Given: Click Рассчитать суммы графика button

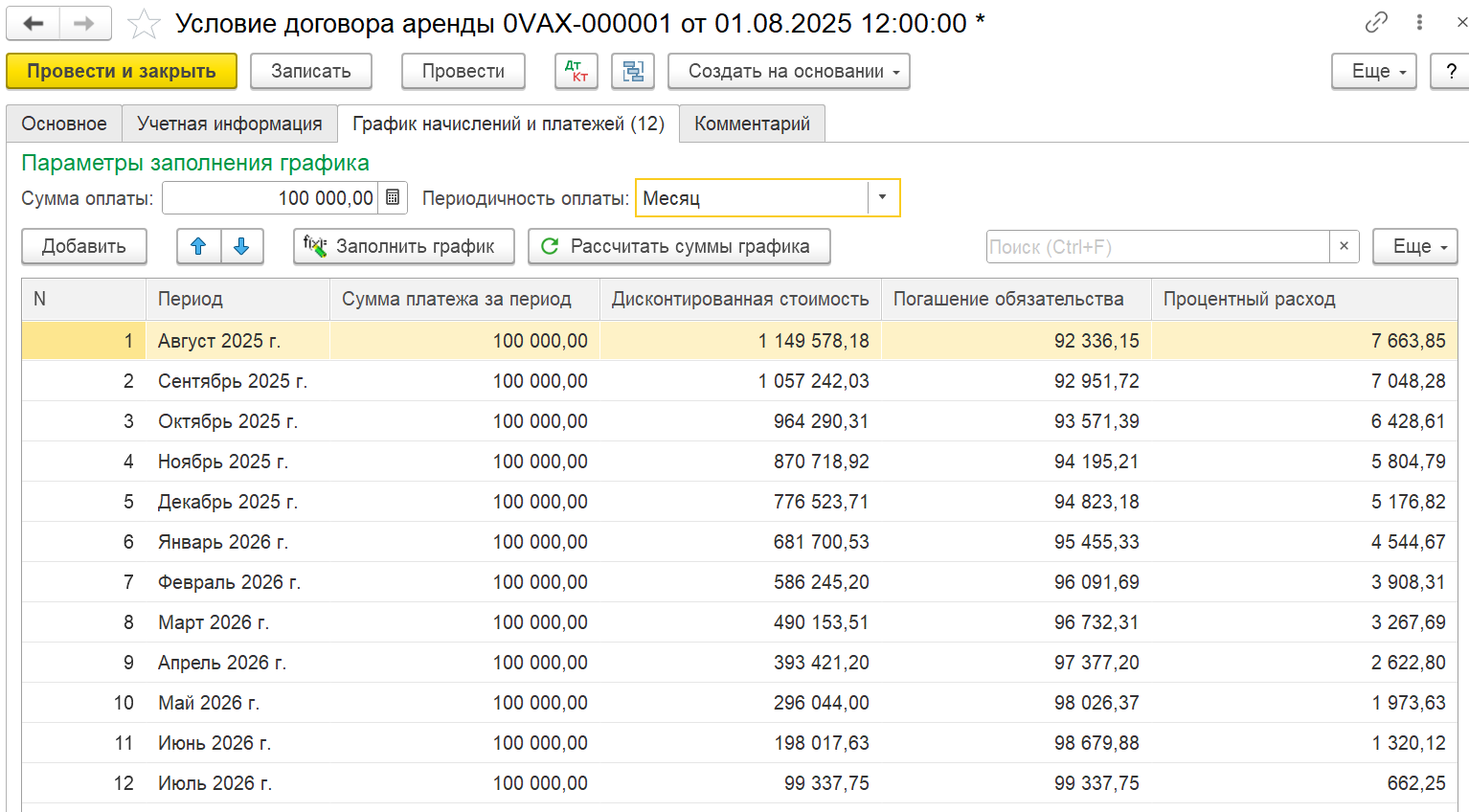Looking at the screenshot, I should coord(679,246).
